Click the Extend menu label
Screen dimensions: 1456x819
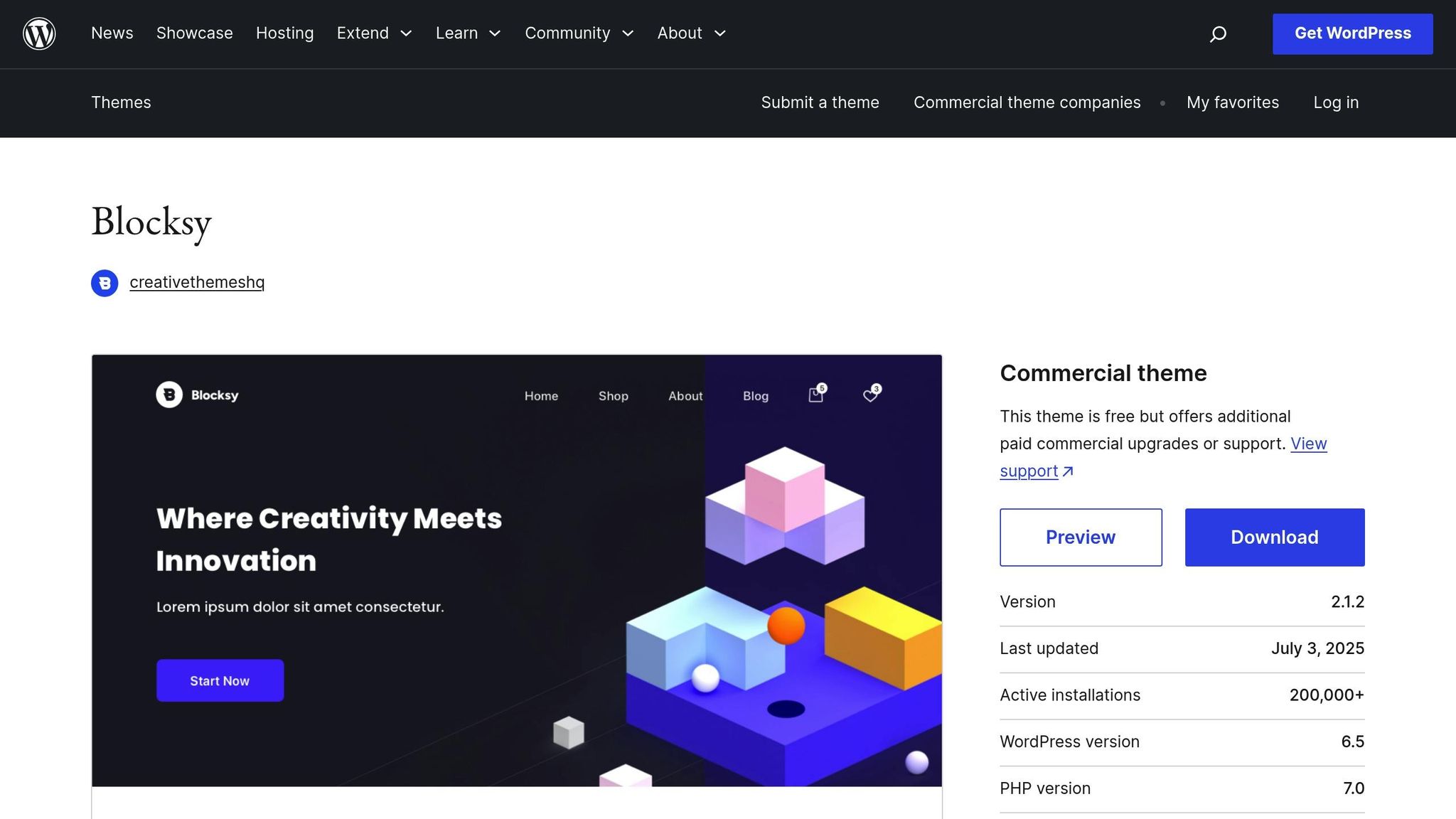click(x=363, y=33)
